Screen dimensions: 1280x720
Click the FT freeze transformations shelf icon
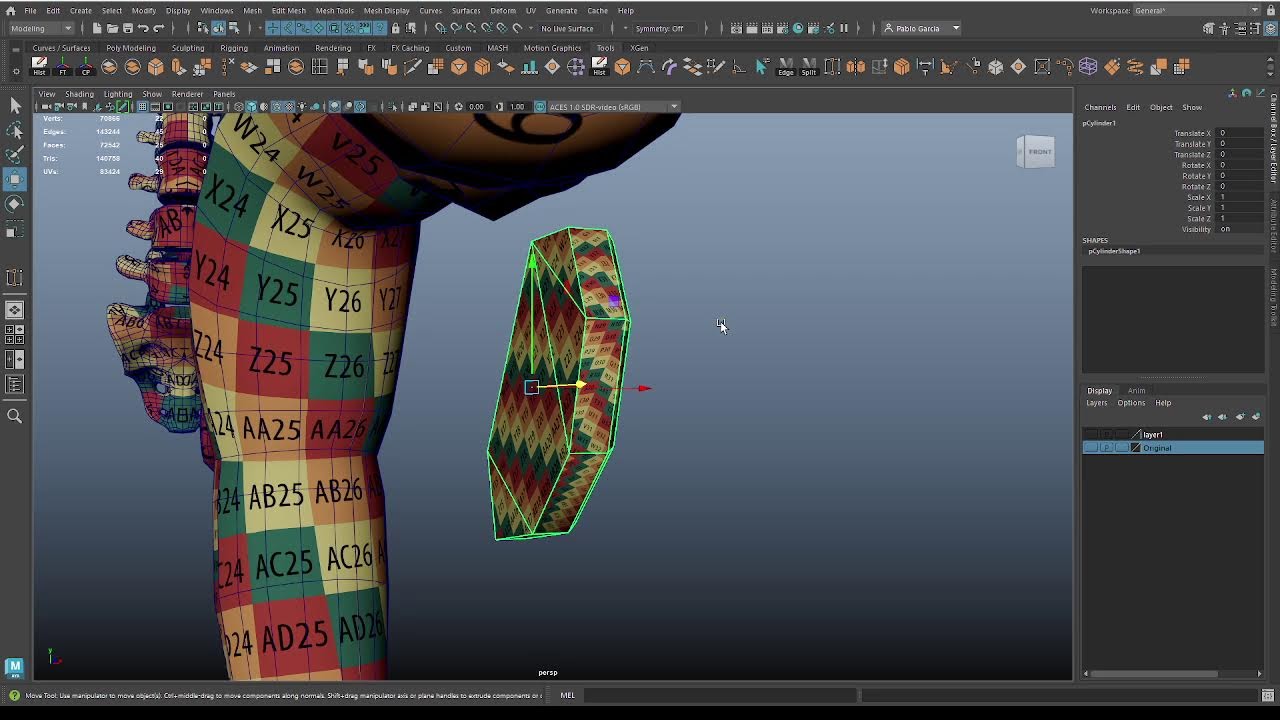pos(63,67)
